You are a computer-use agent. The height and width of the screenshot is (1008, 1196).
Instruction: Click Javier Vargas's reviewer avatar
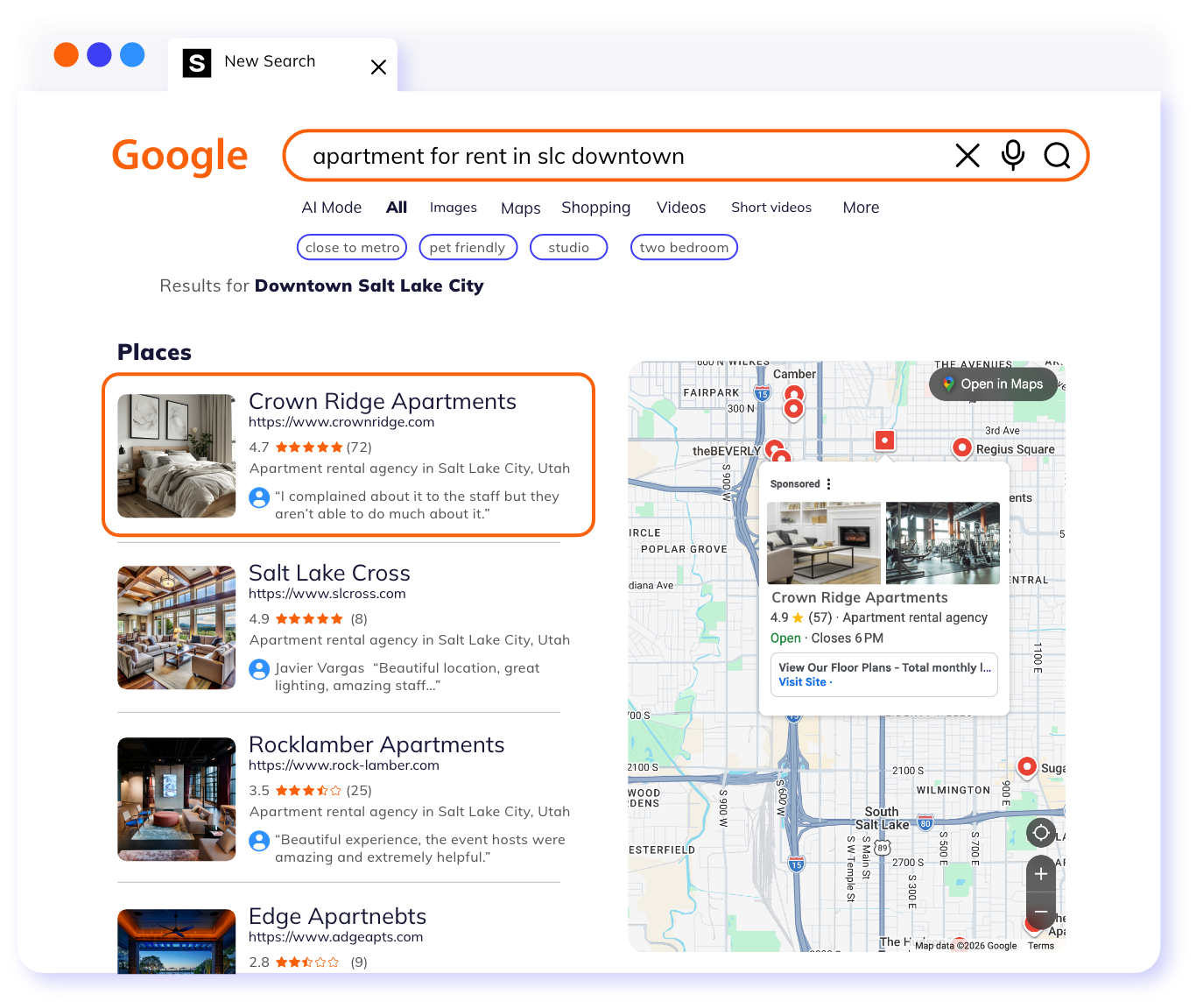pos(259,669)
